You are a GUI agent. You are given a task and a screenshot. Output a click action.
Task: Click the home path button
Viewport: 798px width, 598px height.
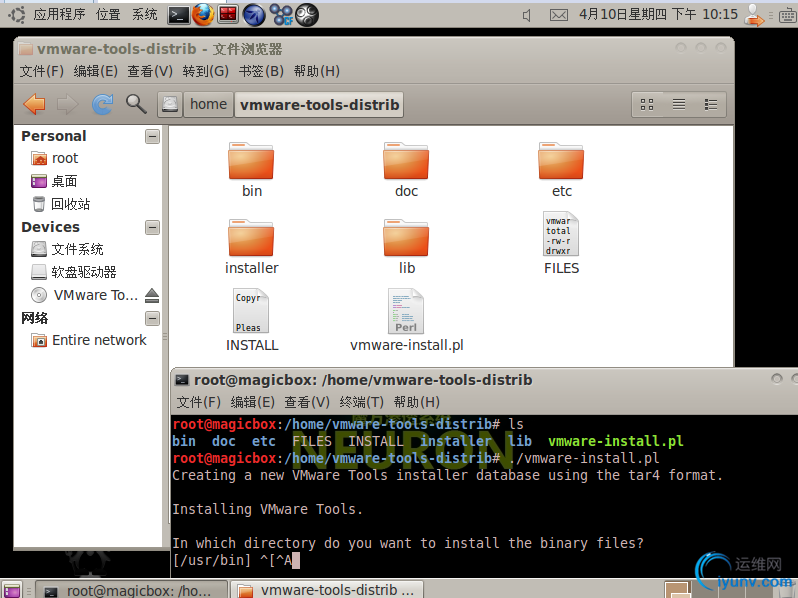point(208,104)
